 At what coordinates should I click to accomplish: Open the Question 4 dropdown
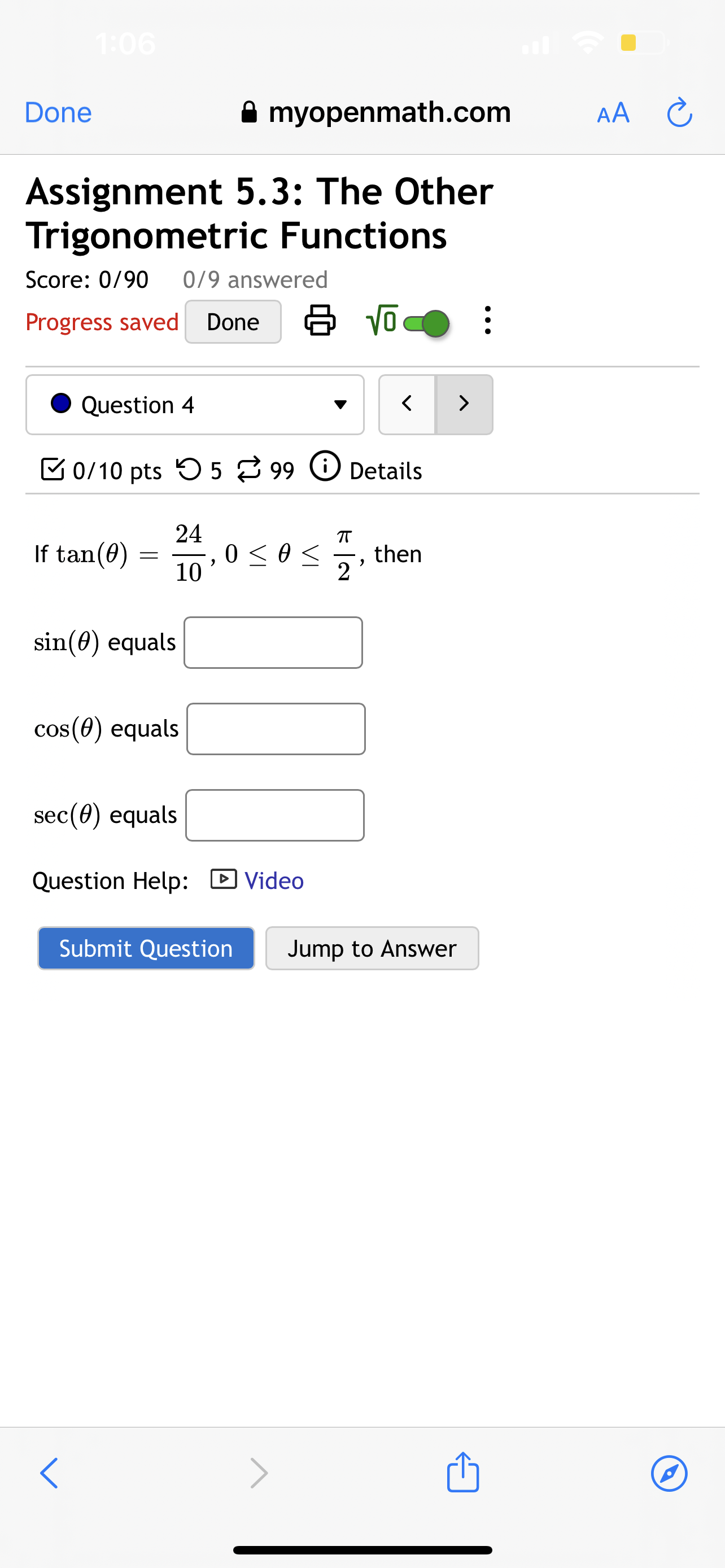(x=342, y=404)
